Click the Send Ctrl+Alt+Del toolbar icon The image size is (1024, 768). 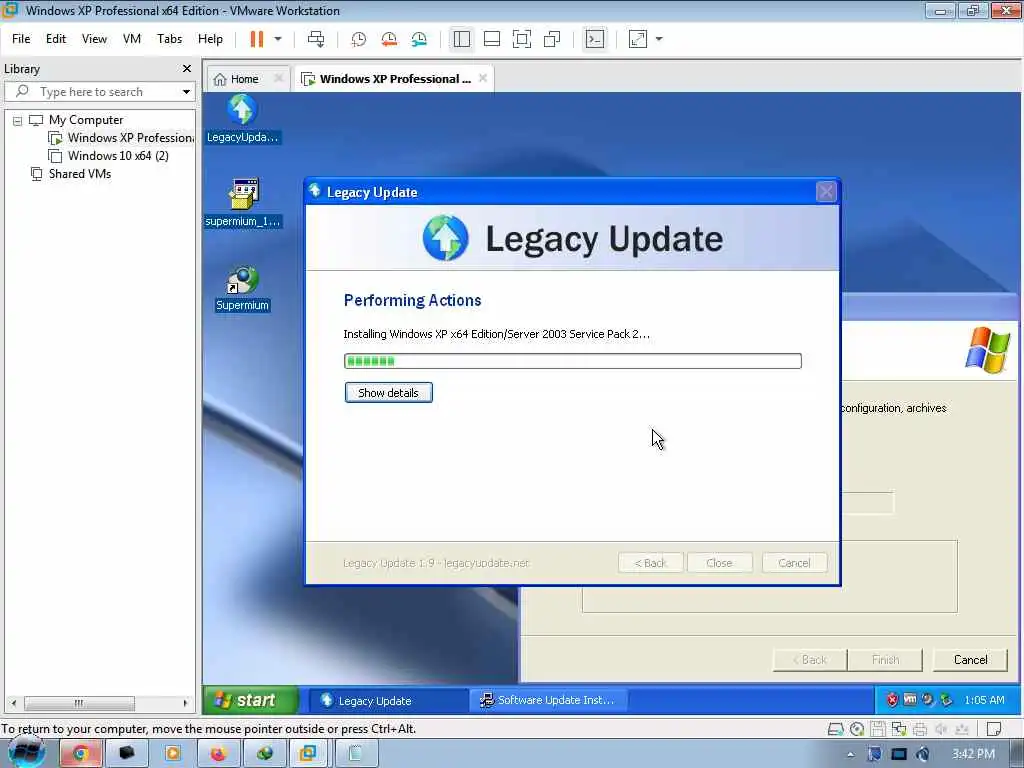pos(316,39)
